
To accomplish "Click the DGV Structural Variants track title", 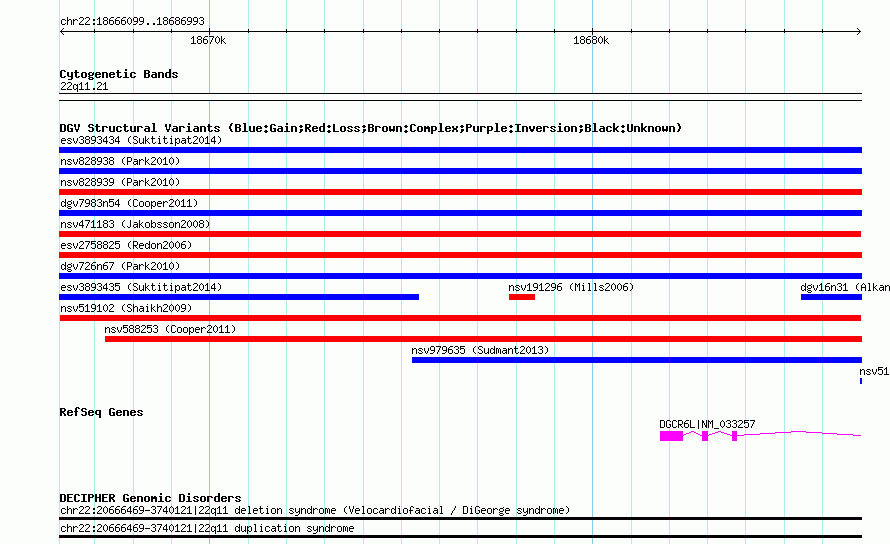I will click(370, 128).
